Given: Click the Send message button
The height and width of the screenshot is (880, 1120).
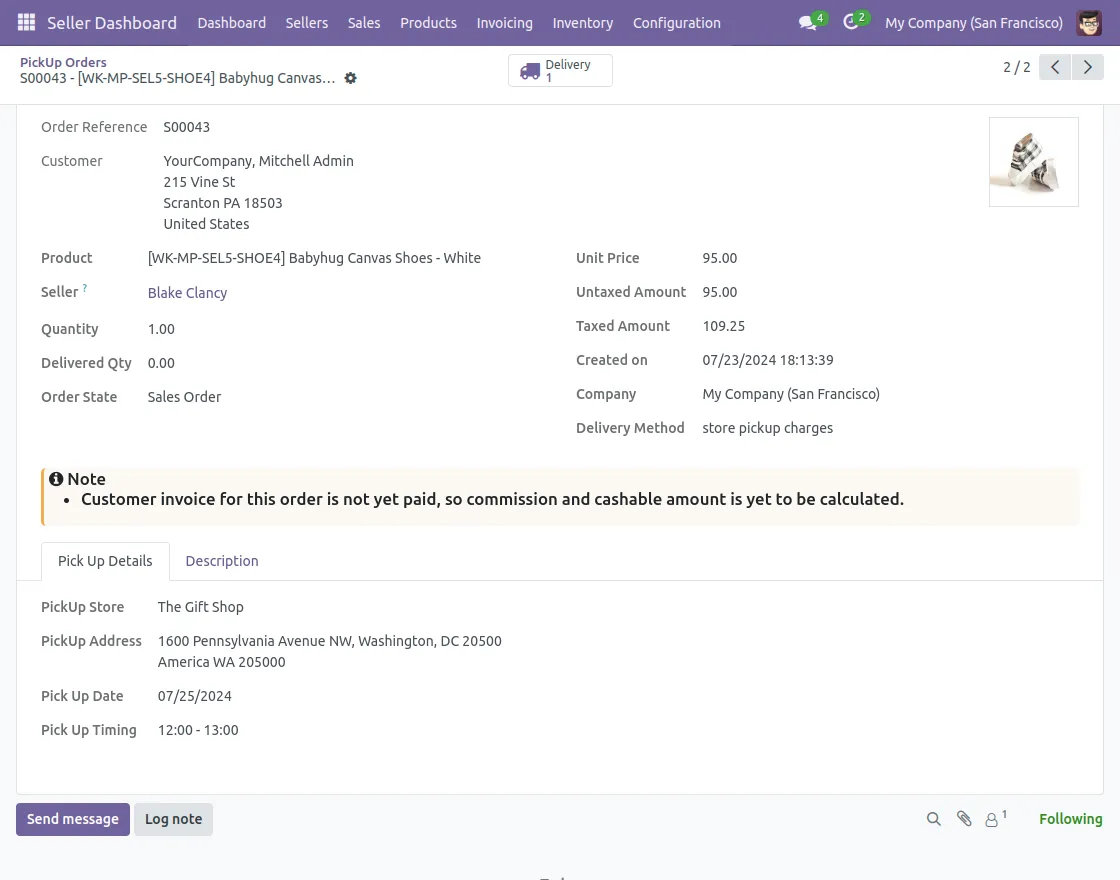Looking at the screenshot, I should [x=73, y=819].
